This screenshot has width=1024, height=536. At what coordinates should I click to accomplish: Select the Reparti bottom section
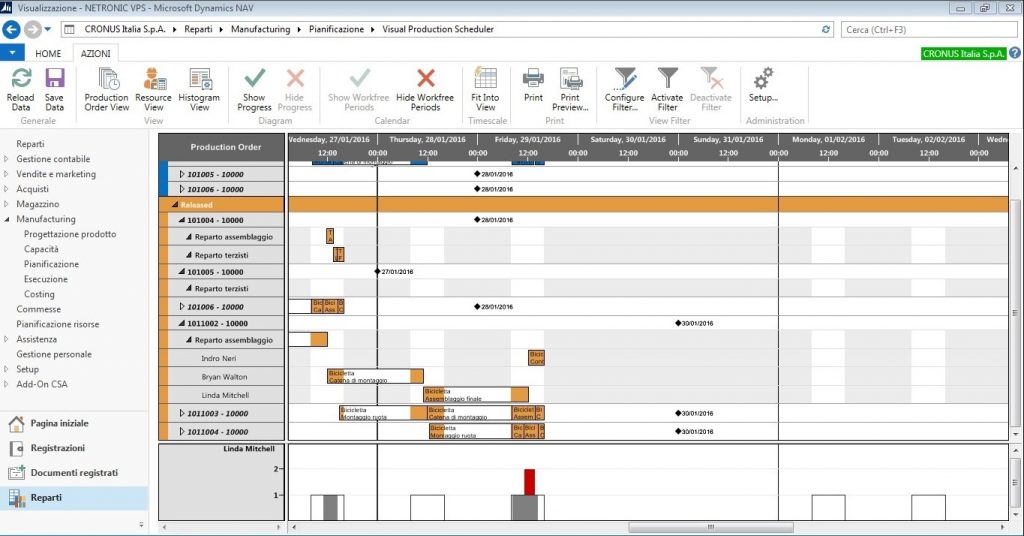74,498
